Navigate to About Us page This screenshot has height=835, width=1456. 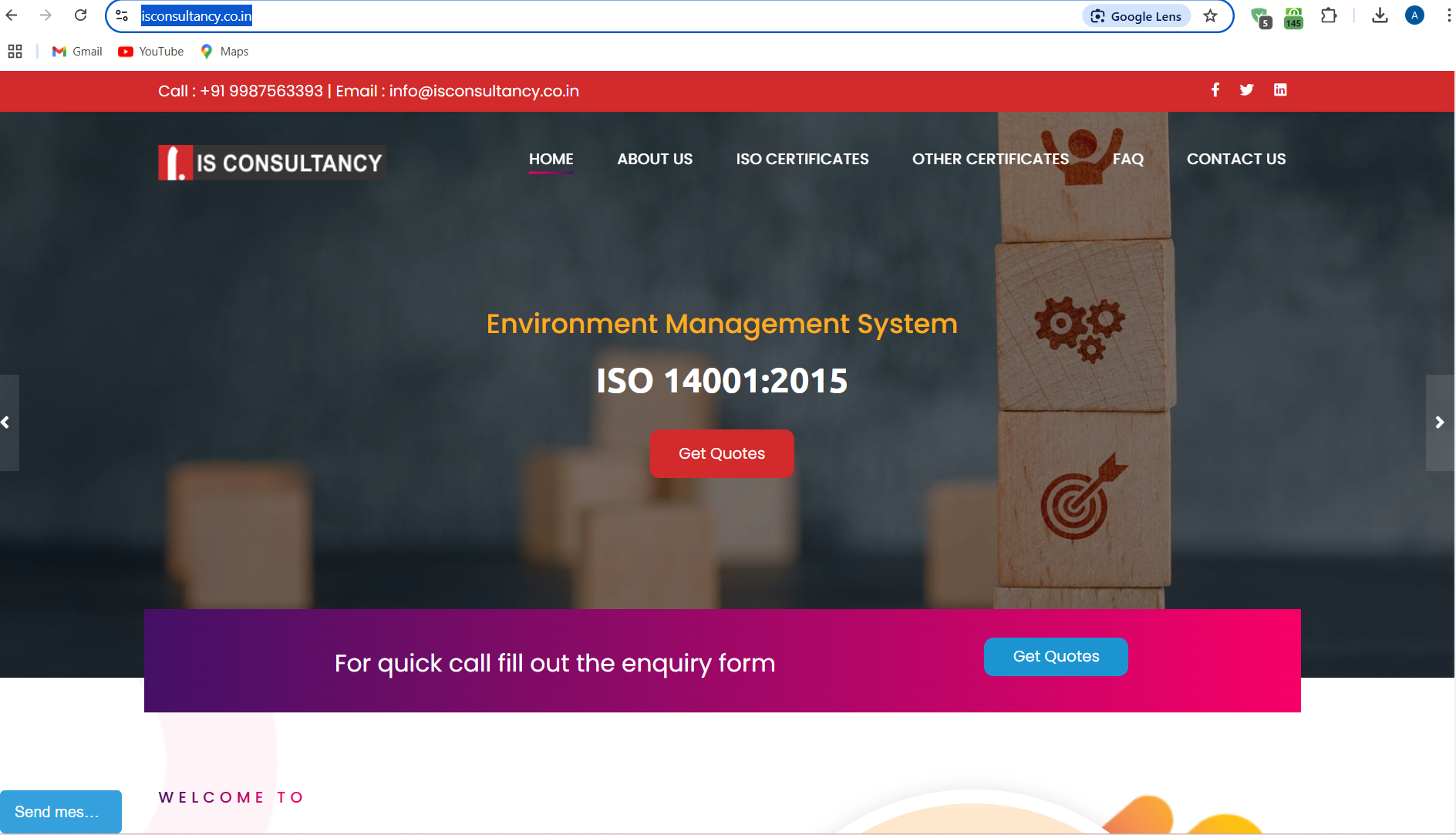point(654,159)
